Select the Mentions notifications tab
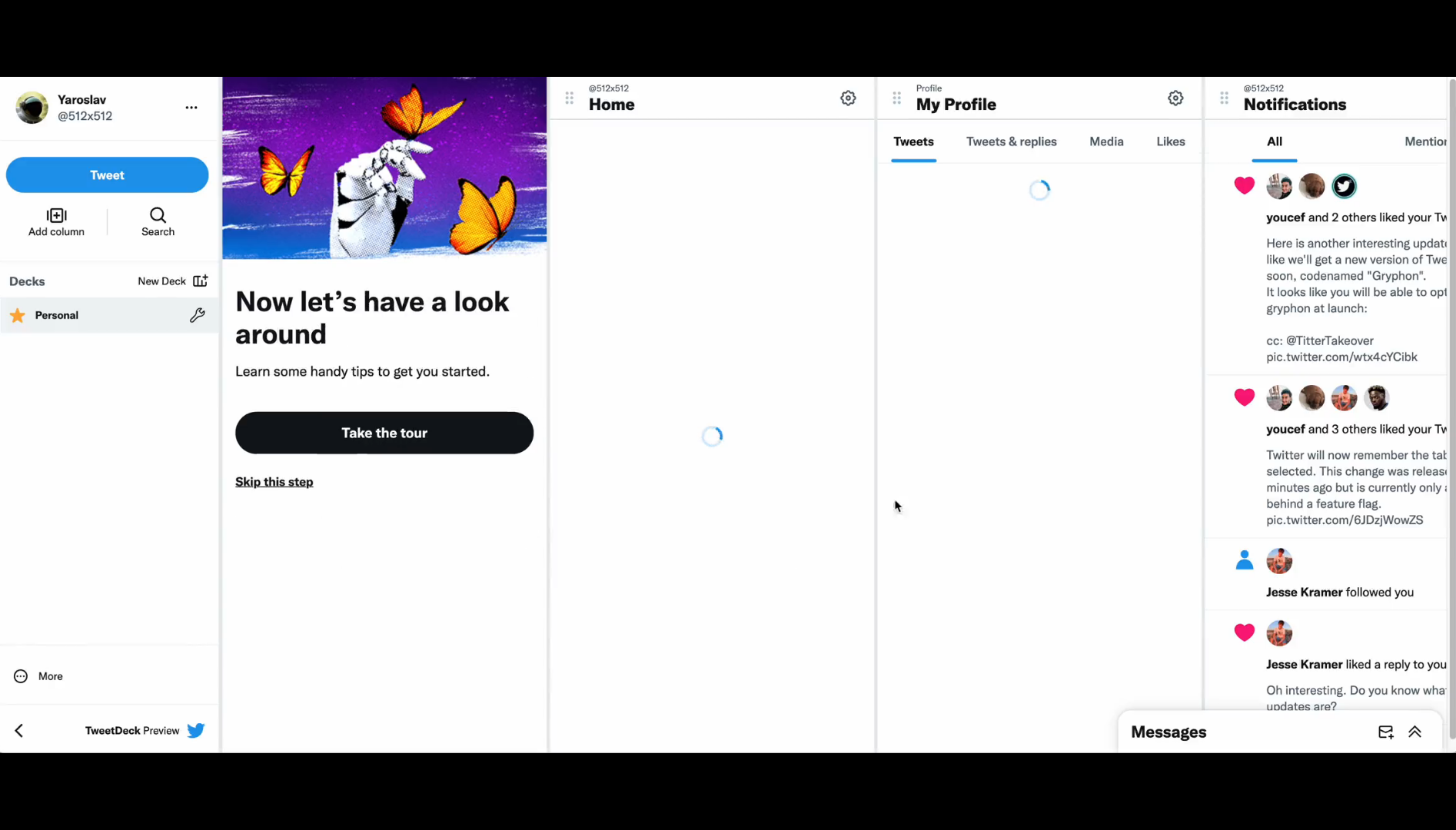The image size is (1456, 830). (1425, 141)
